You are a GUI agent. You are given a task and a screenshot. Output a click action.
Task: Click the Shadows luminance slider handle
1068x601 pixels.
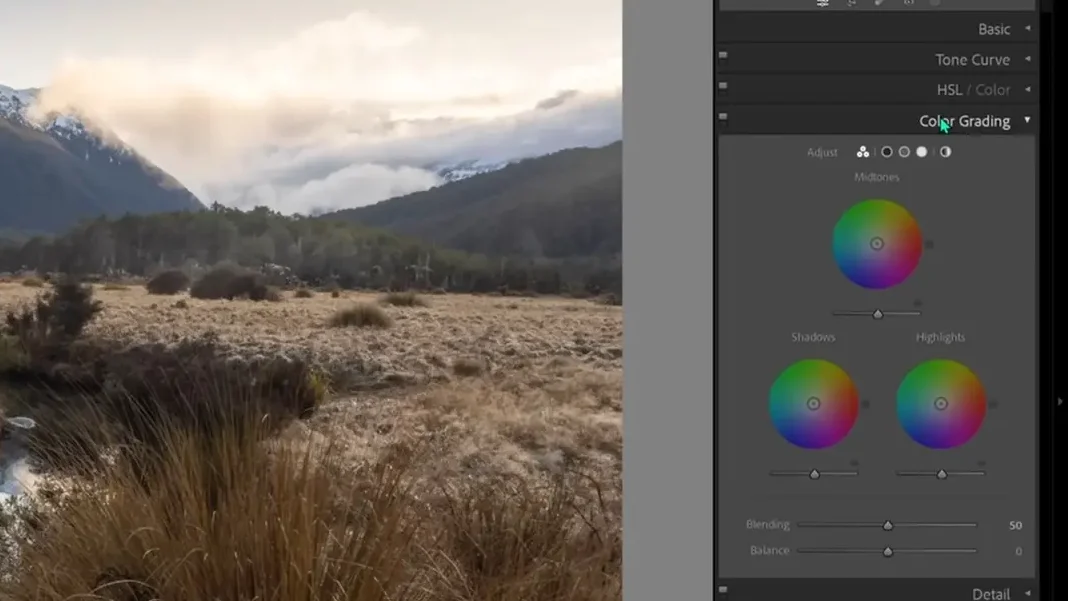coord(815,474)
